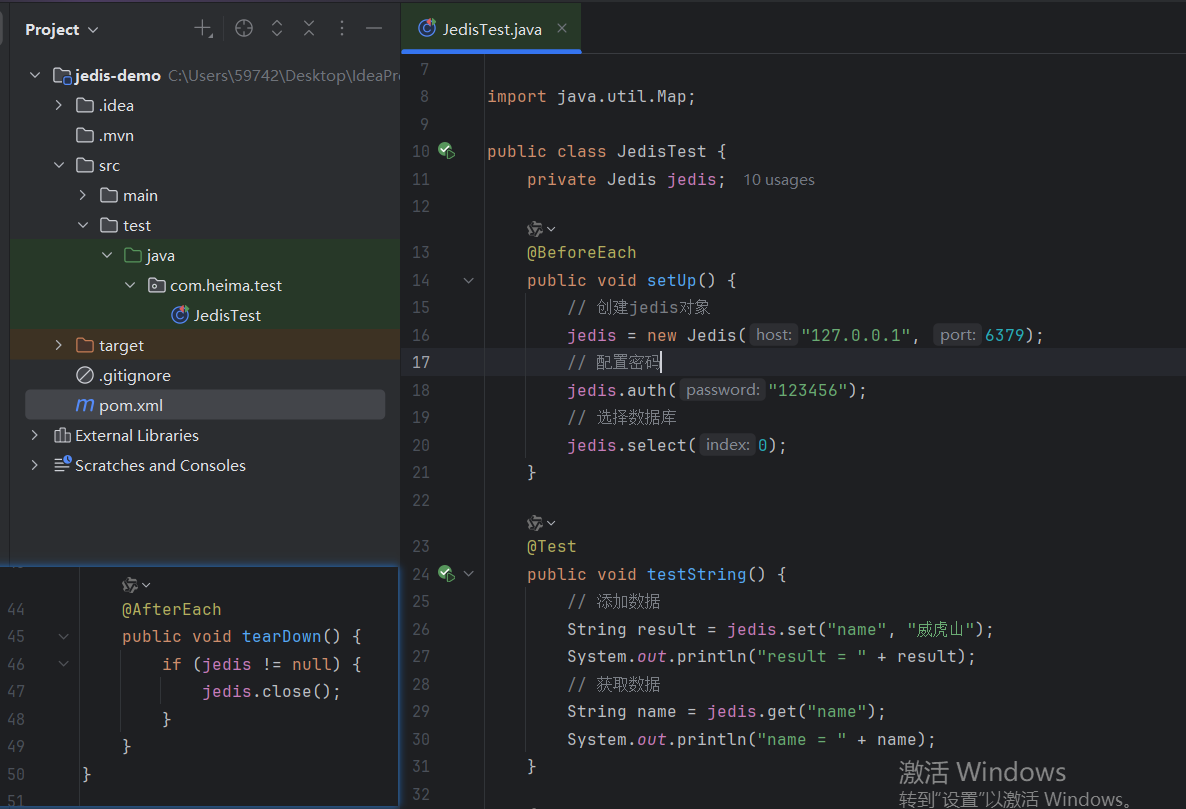This screenshot has height=809, width=1186.
Task: Click the @Test annotation
Action: [551, 547]
